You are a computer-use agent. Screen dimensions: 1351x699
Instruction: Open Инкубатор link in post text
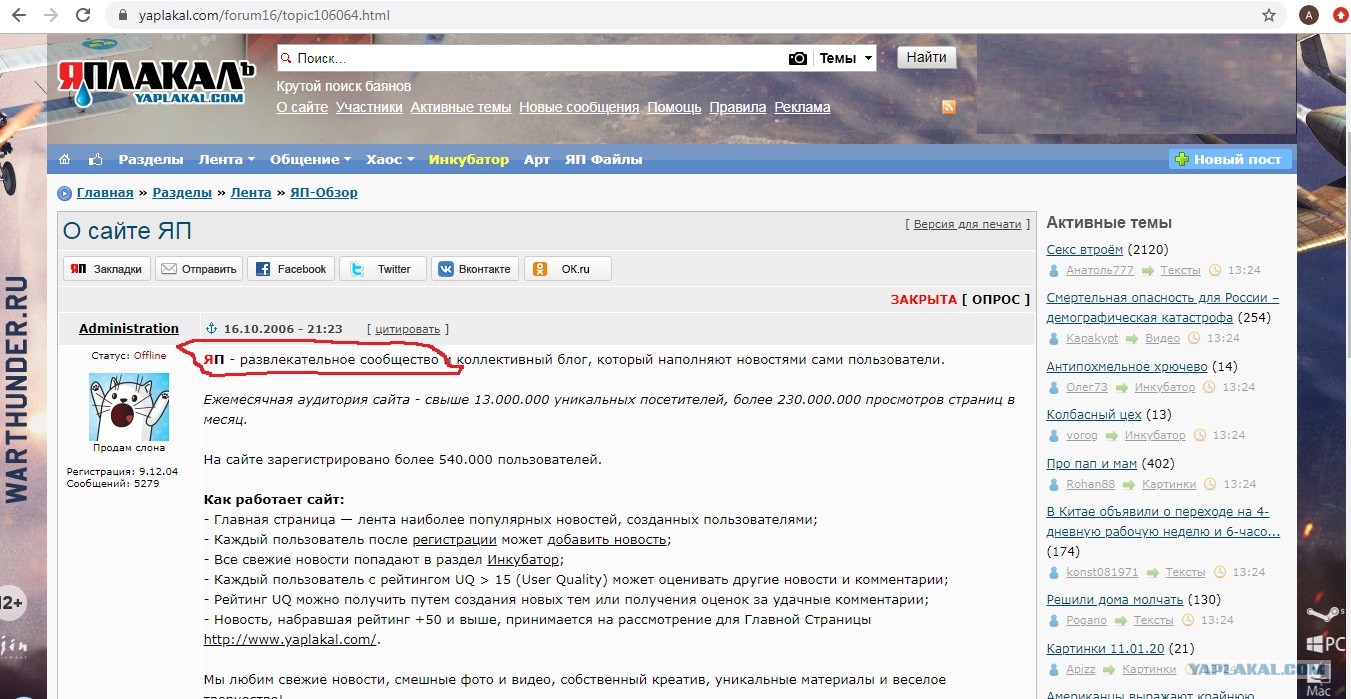(x=523, y=559)
